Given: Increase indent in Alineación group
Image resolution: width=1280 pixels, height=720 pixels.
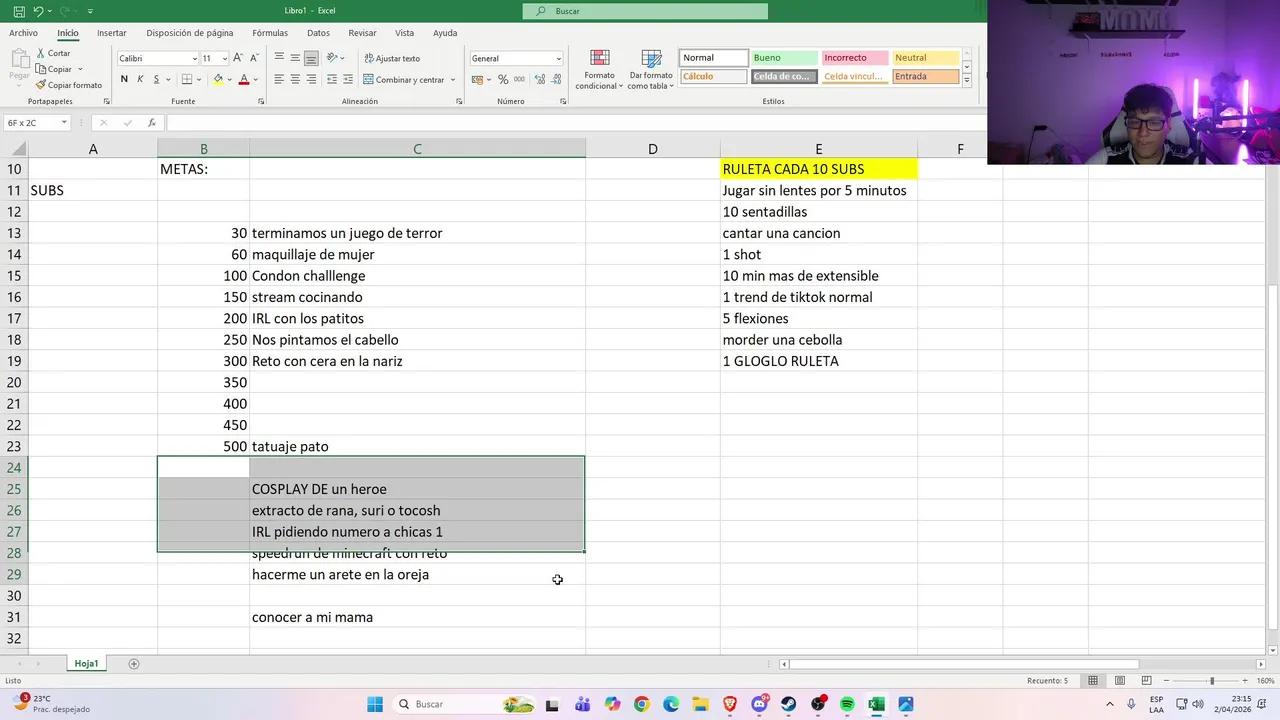Looking at the screenshot, I should pyautogui.click(x=346, y=79).
